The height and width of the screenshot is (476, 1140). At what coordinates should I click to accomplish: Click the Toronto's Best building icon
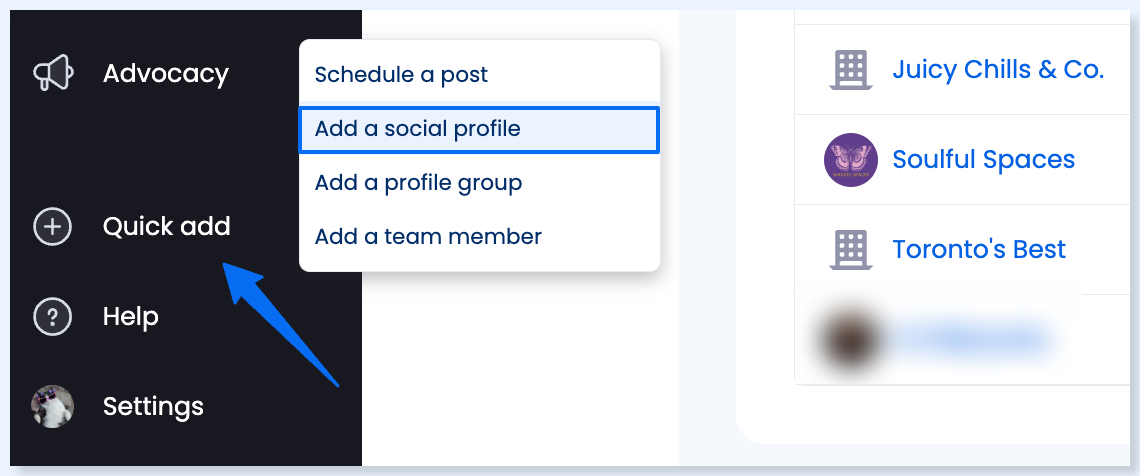click(851, 250)
